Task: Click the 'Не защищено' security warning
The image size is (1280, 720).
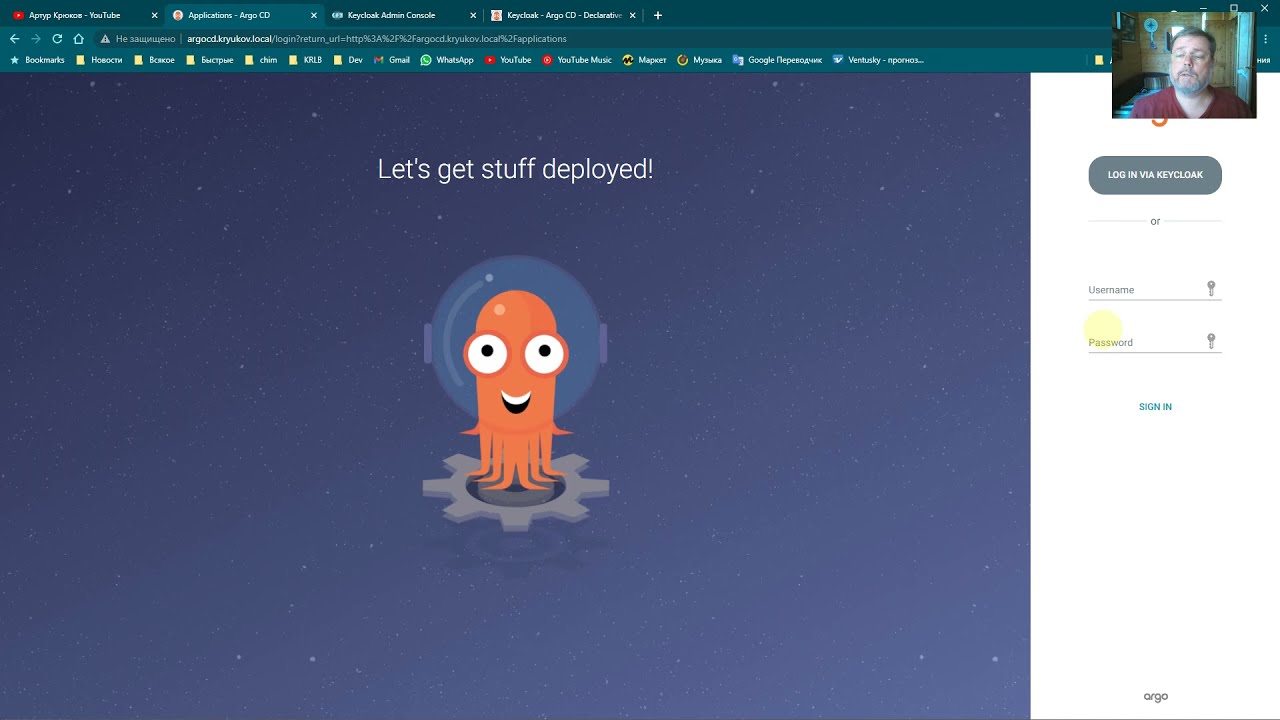Action: (139, 39)
